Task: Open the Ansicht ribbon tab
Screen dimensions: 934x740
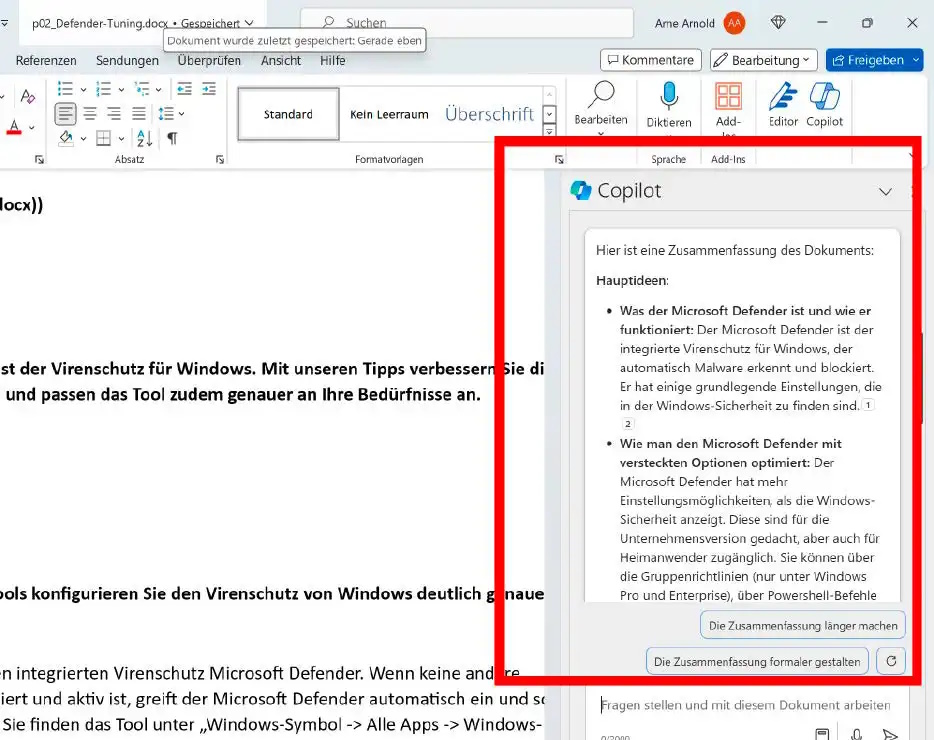Action: [x=281, y=60]
